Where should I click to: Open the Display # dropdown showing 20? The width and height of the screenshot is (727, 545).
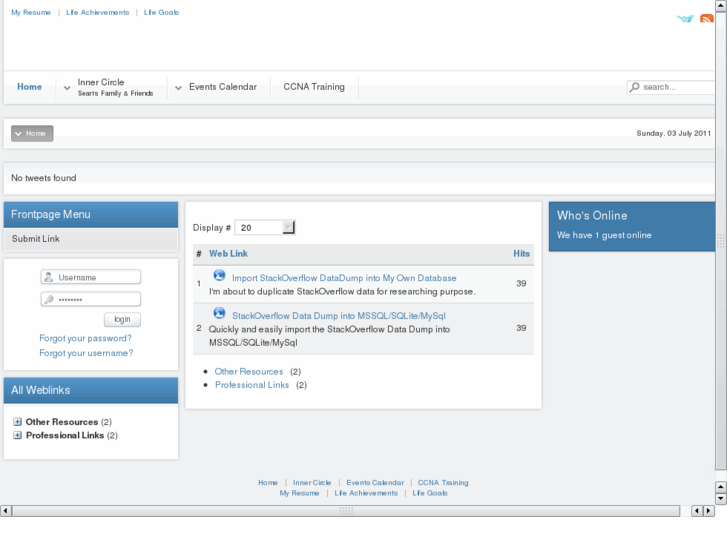coord(265,227)
